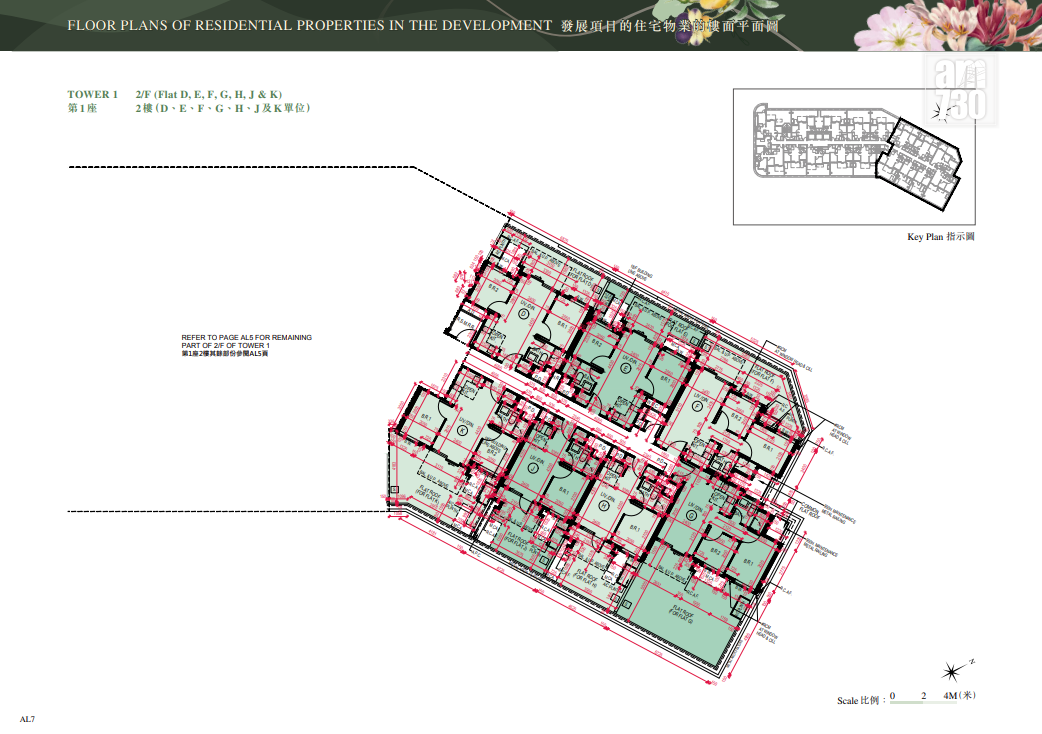Click the 2/F flat list subtitle
This screenshot has height=734, width=1042.
pyautogui.click(x=209, y=94)
